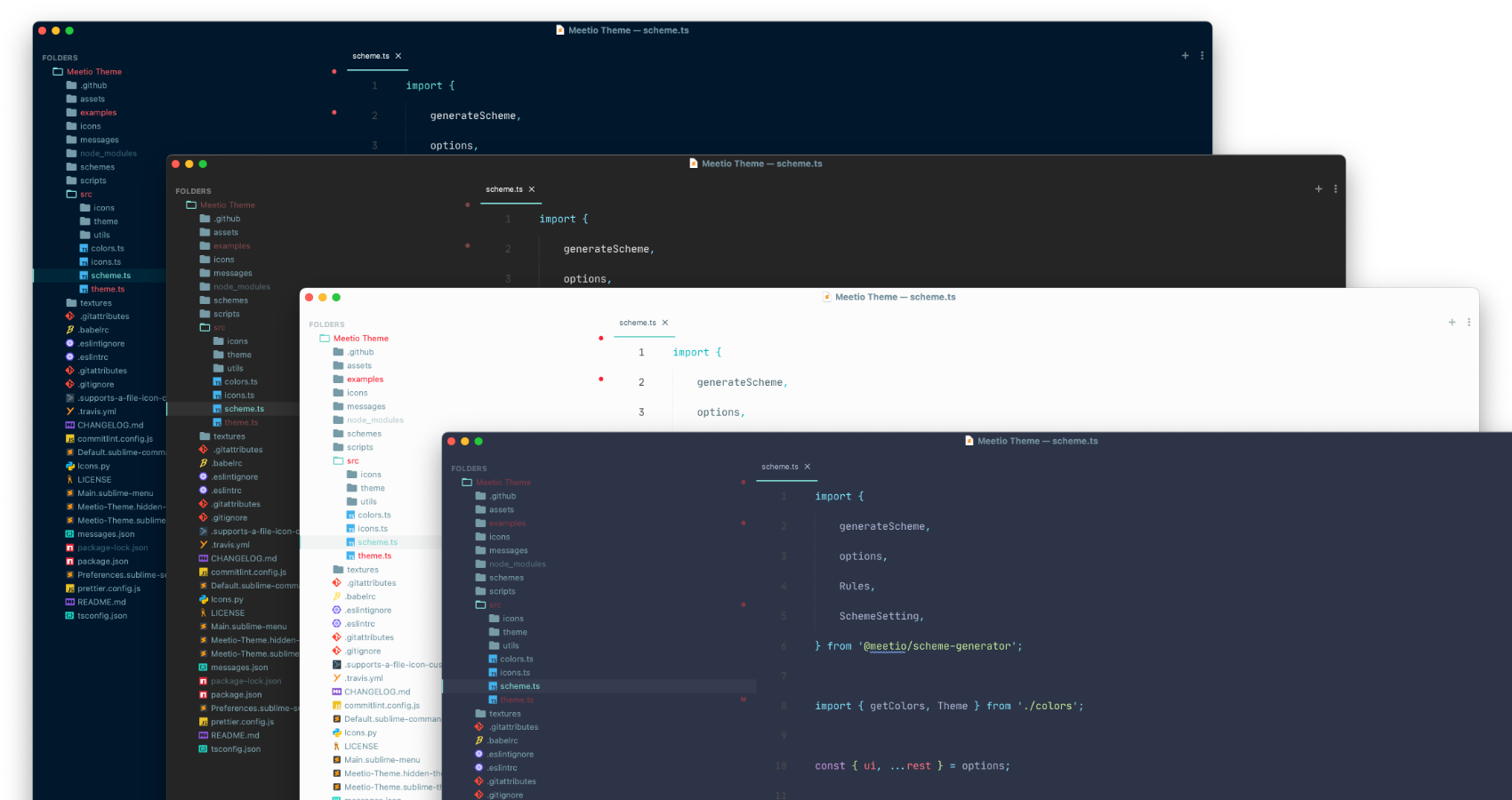
Task: Open the .eslintignore icon in the dark grey window
Action: [x=204, y=476]
